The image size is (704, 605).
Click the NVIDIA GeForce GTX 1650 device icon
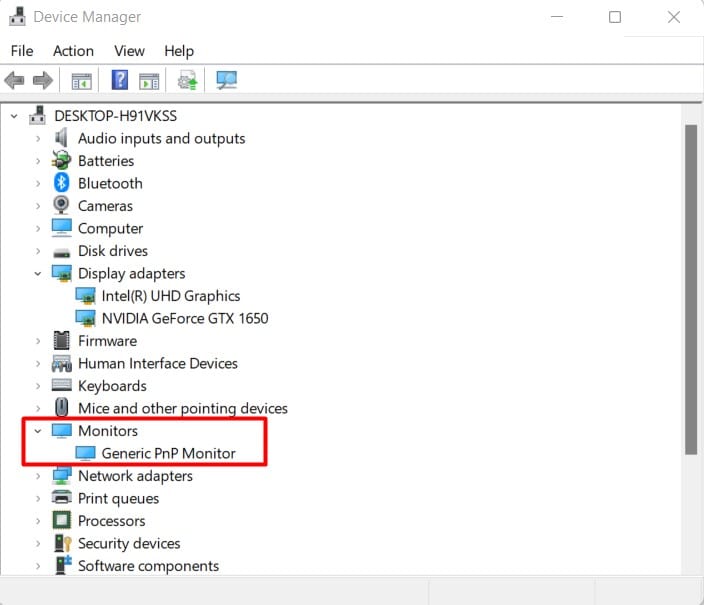[85, 318]
